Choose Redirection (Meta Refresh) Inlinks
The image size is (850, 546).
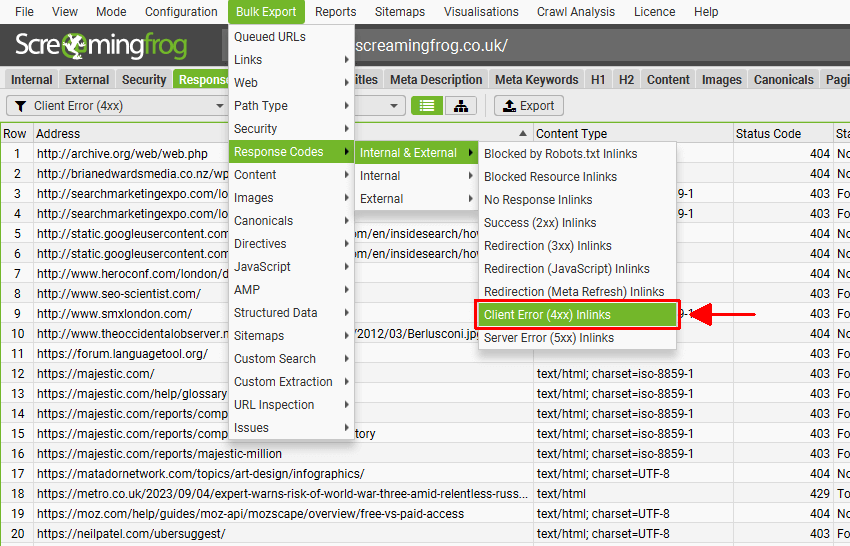click(578, 292)
